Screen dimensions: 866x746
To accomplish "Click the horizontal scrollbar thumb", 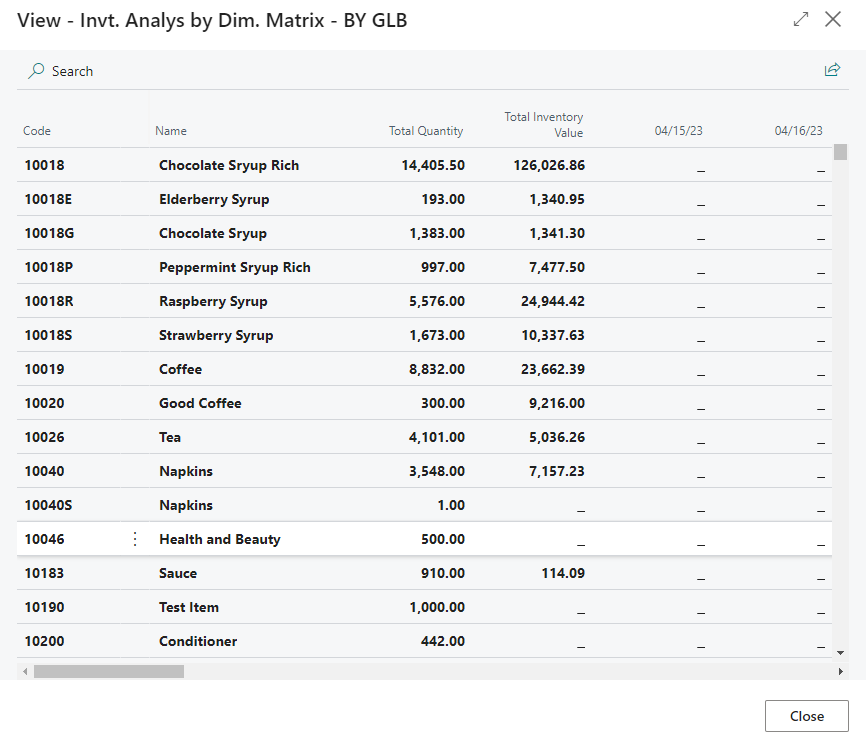I will point(108,672).
